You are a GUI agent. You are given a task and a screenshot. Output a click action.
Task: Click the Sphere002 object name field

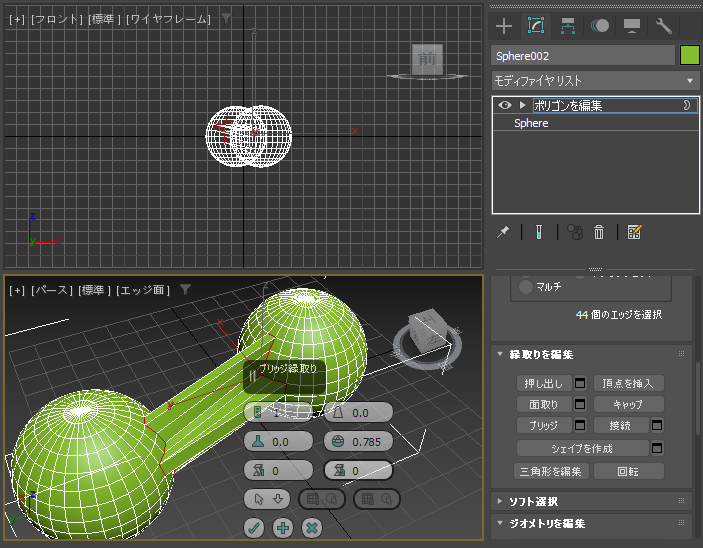(582, 56)
